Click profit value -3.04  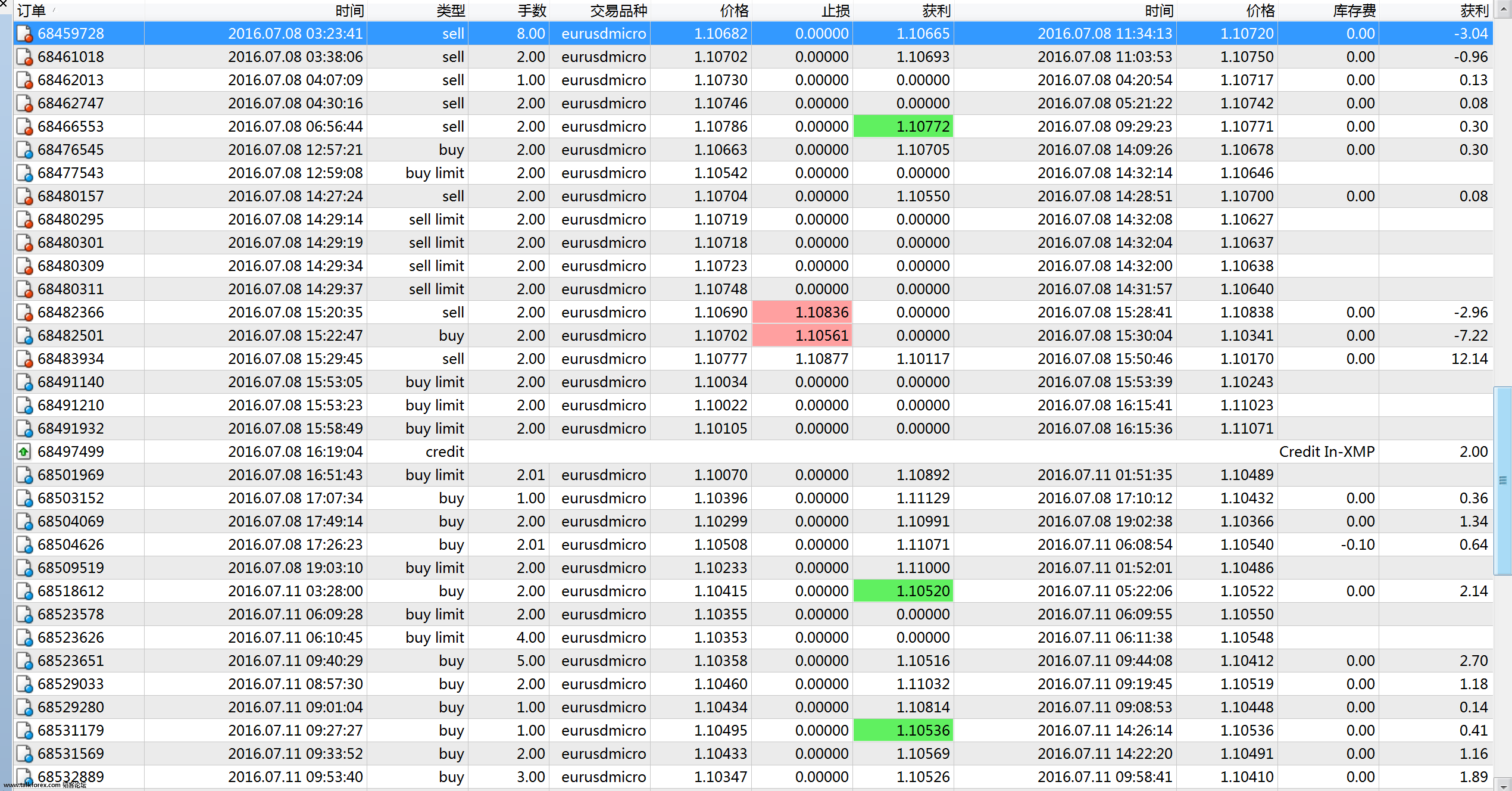(x=1470, y=34)
